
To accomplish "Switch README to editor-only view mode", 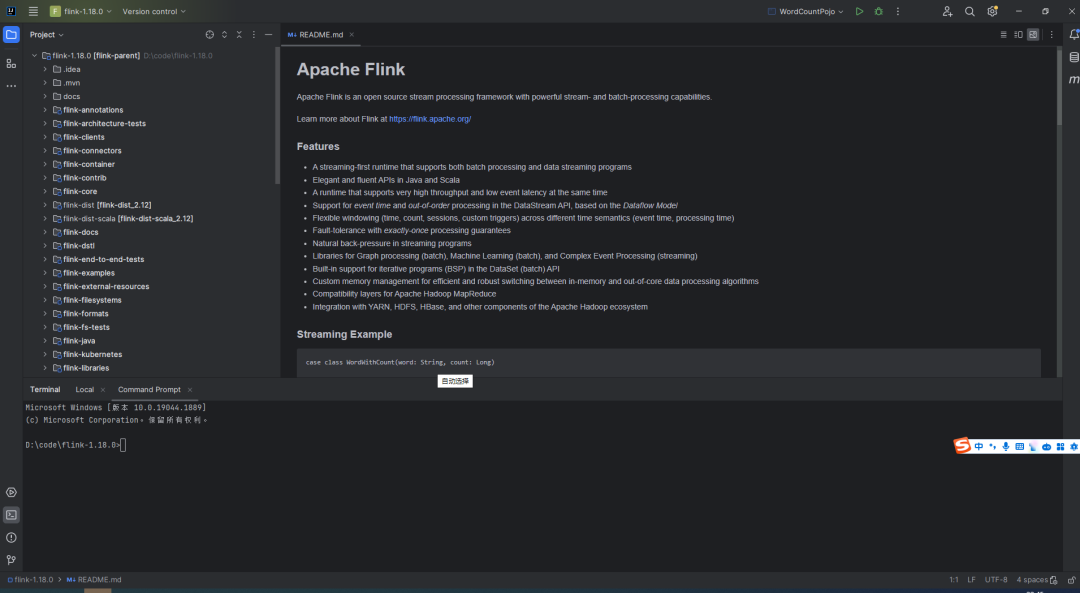I will click(1004, 34).
